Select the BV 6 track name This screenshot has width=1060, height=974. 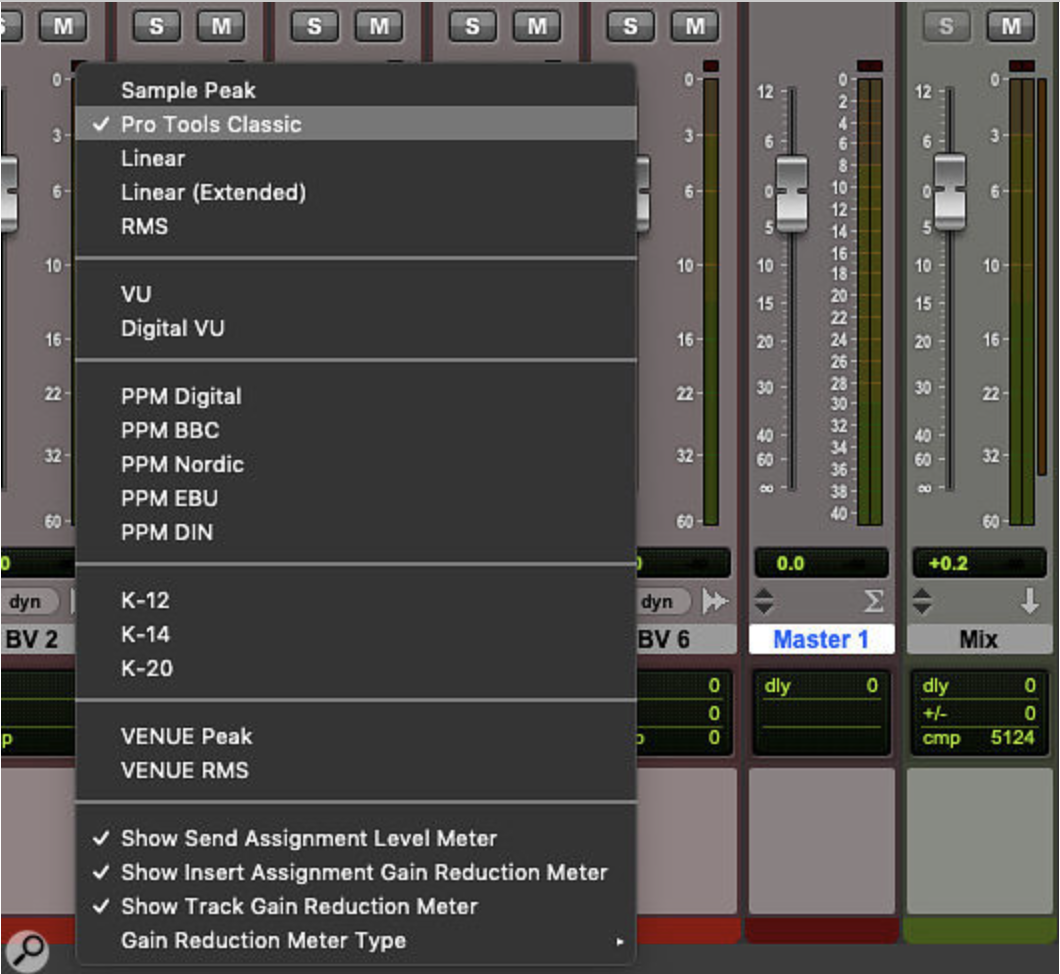685,639
